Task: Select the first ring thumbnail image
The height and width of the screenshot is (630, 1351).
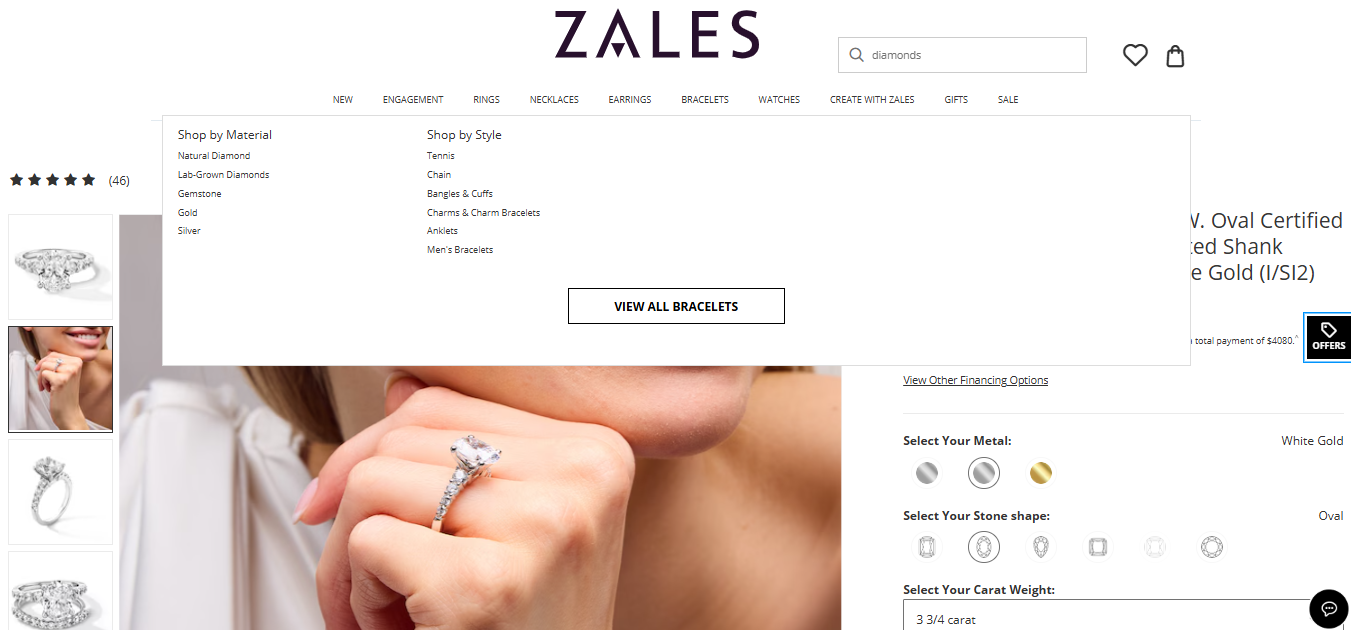Action: pyautogui.click(x=61, y=266)
